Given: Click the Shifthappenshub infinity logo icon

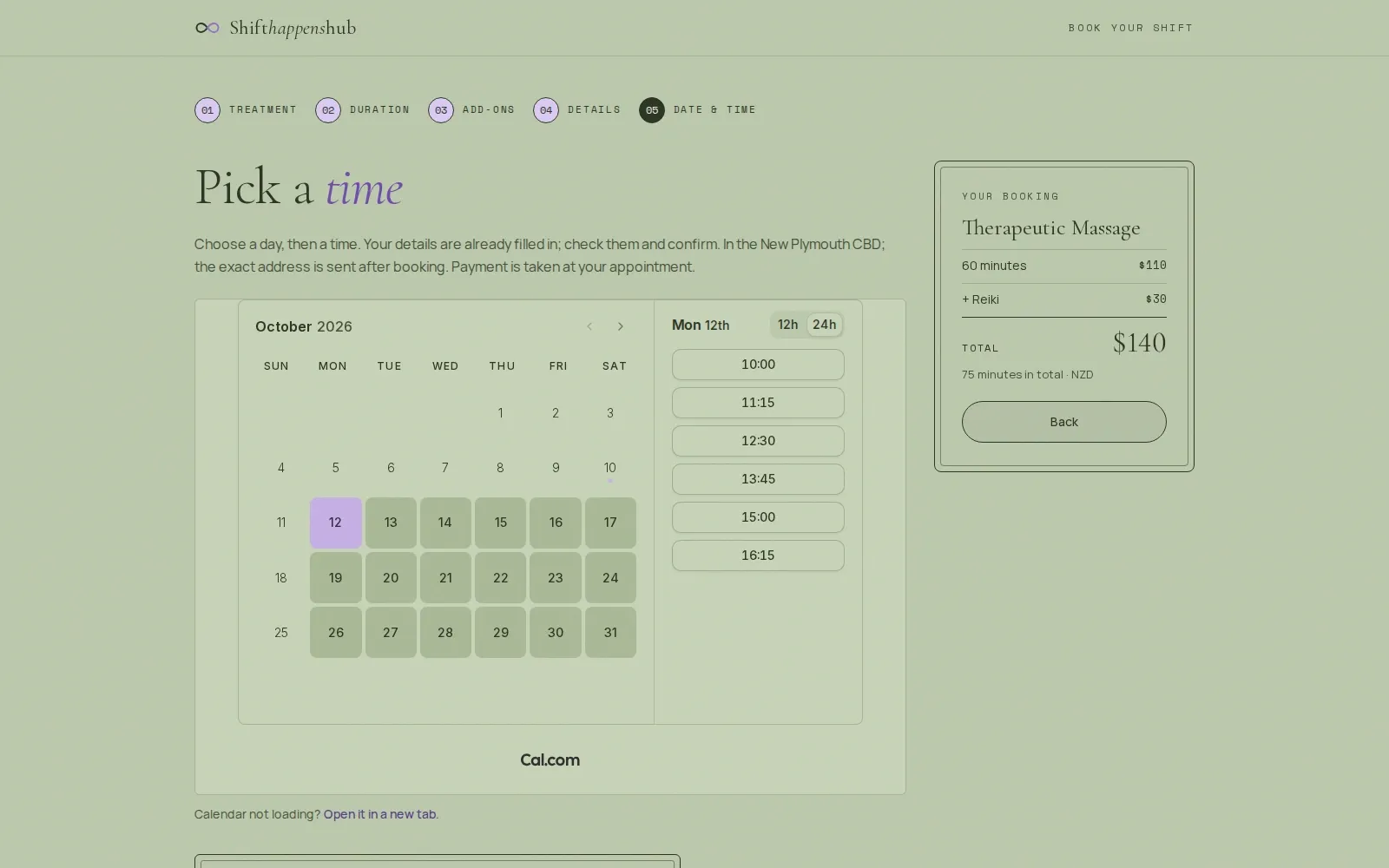Looking at the screenshot, I should (207, 28).
